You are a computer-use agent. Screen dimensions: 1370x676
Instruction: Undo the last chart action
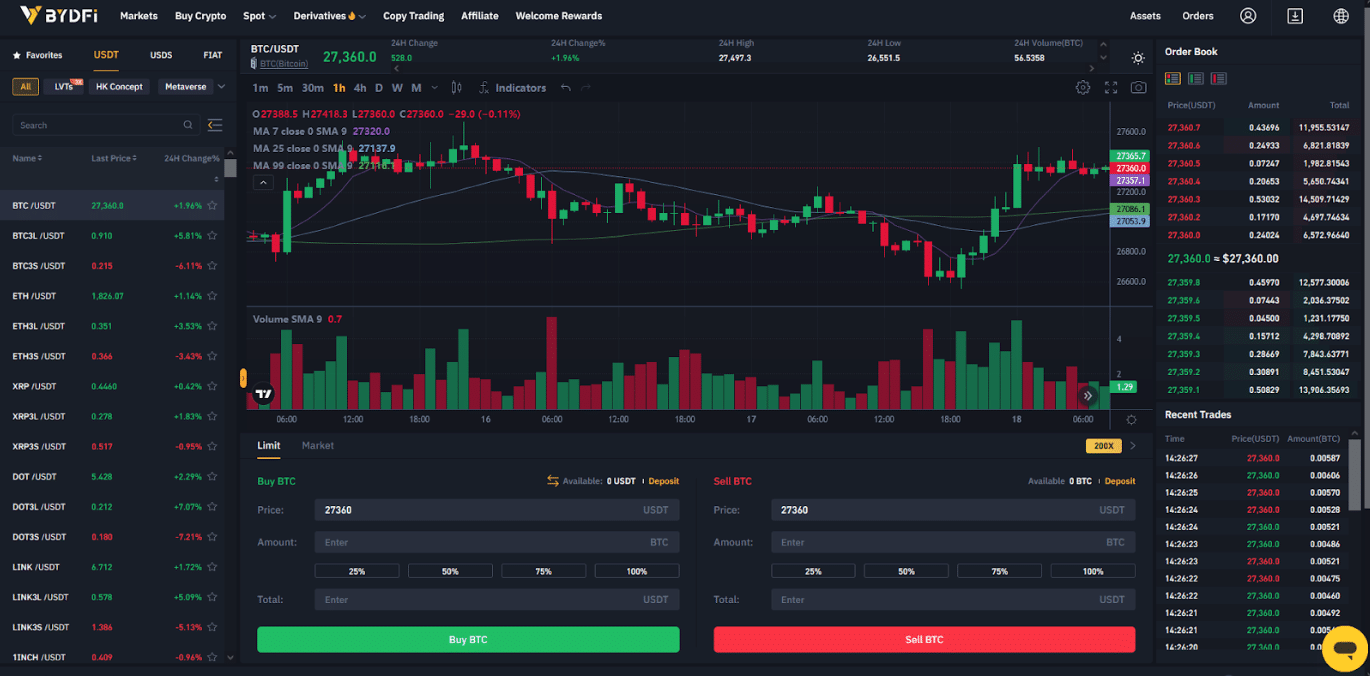[565, 88]
